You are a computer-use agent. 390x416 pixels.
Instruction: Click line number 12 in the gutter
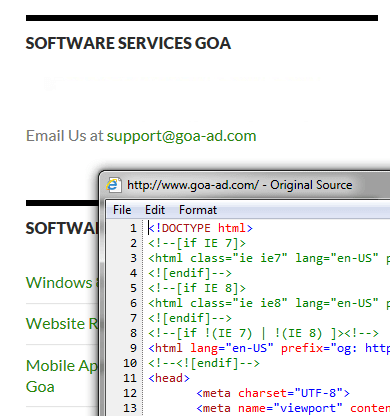[130, 393]
